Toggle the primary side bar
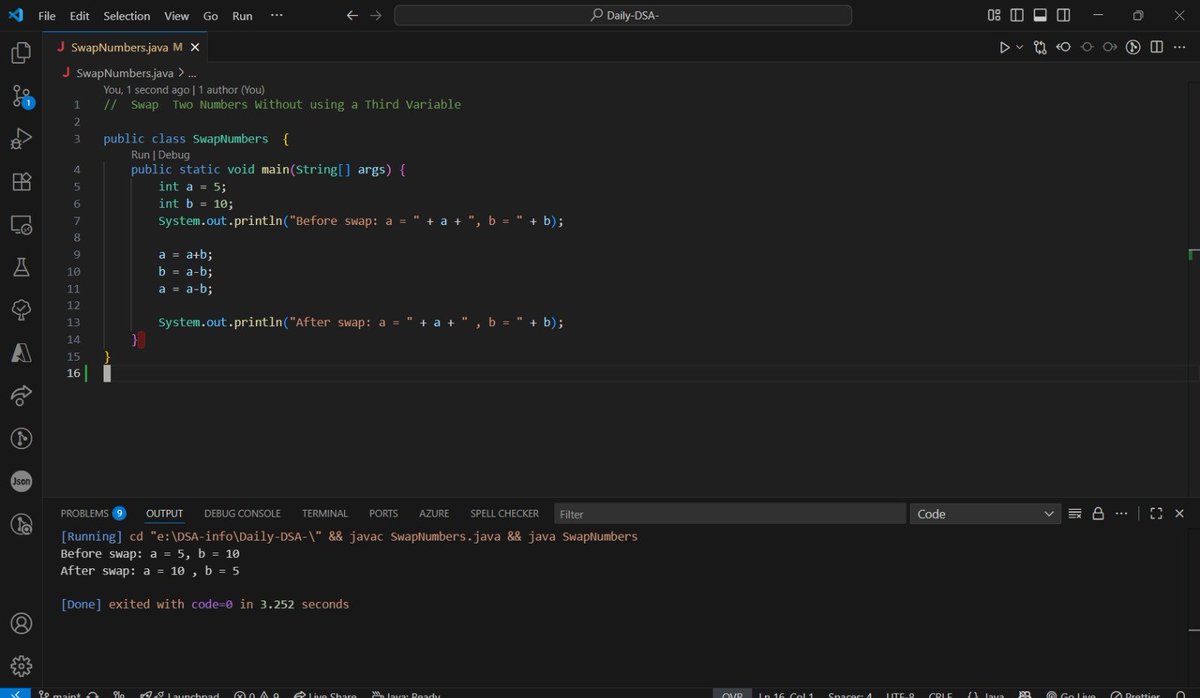This screenshot has height=698, width=1200. pos(1017,15)
